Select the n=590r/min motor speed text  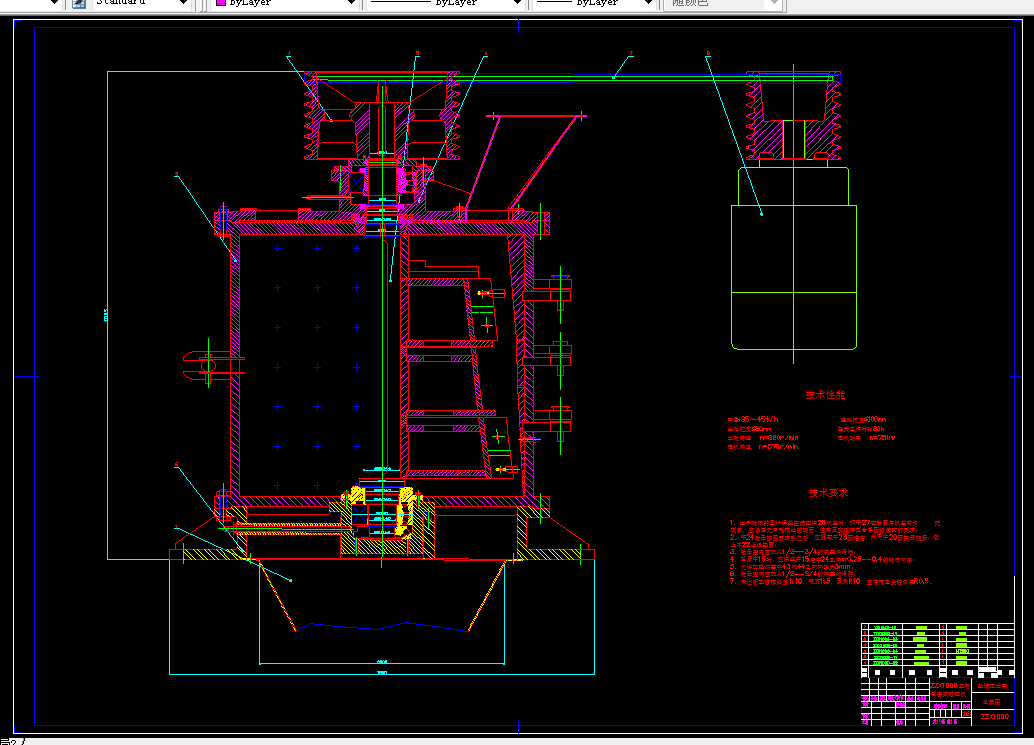coord(779,447)
